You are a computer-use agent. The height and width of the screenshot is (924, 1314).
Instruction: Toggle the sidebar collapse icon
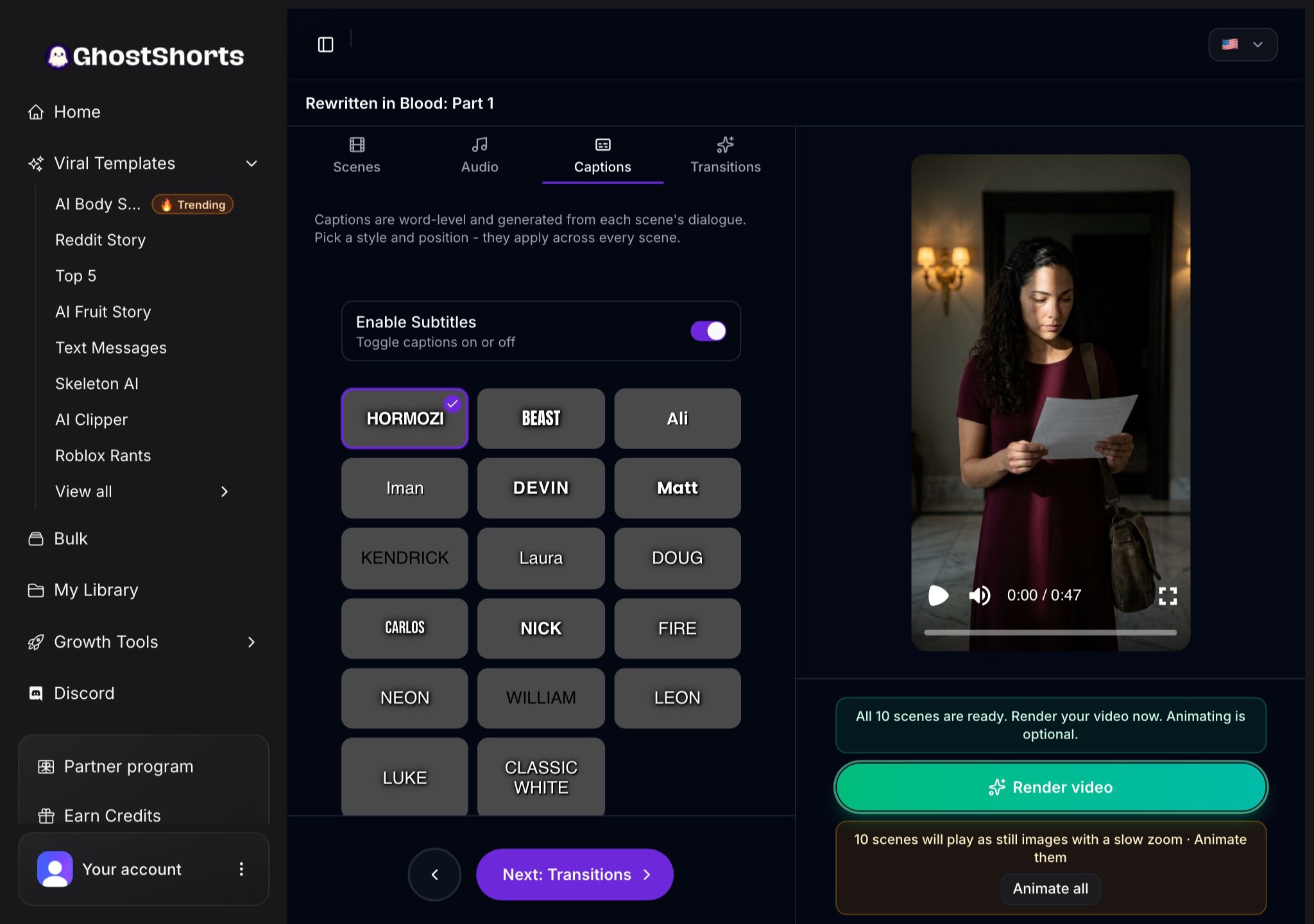326,44
